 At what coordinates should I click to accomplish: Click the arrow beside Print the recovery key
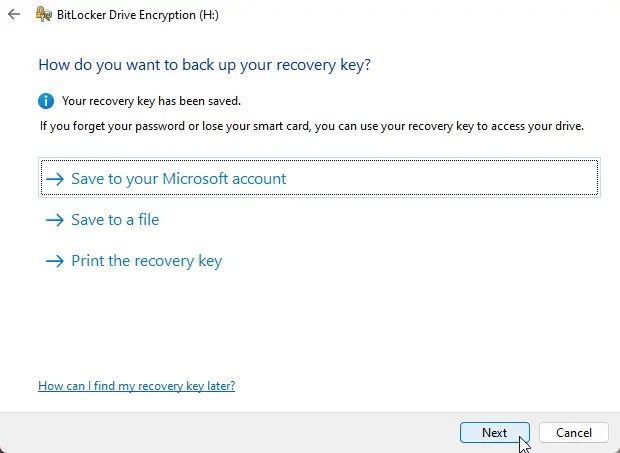pos(54,261)
